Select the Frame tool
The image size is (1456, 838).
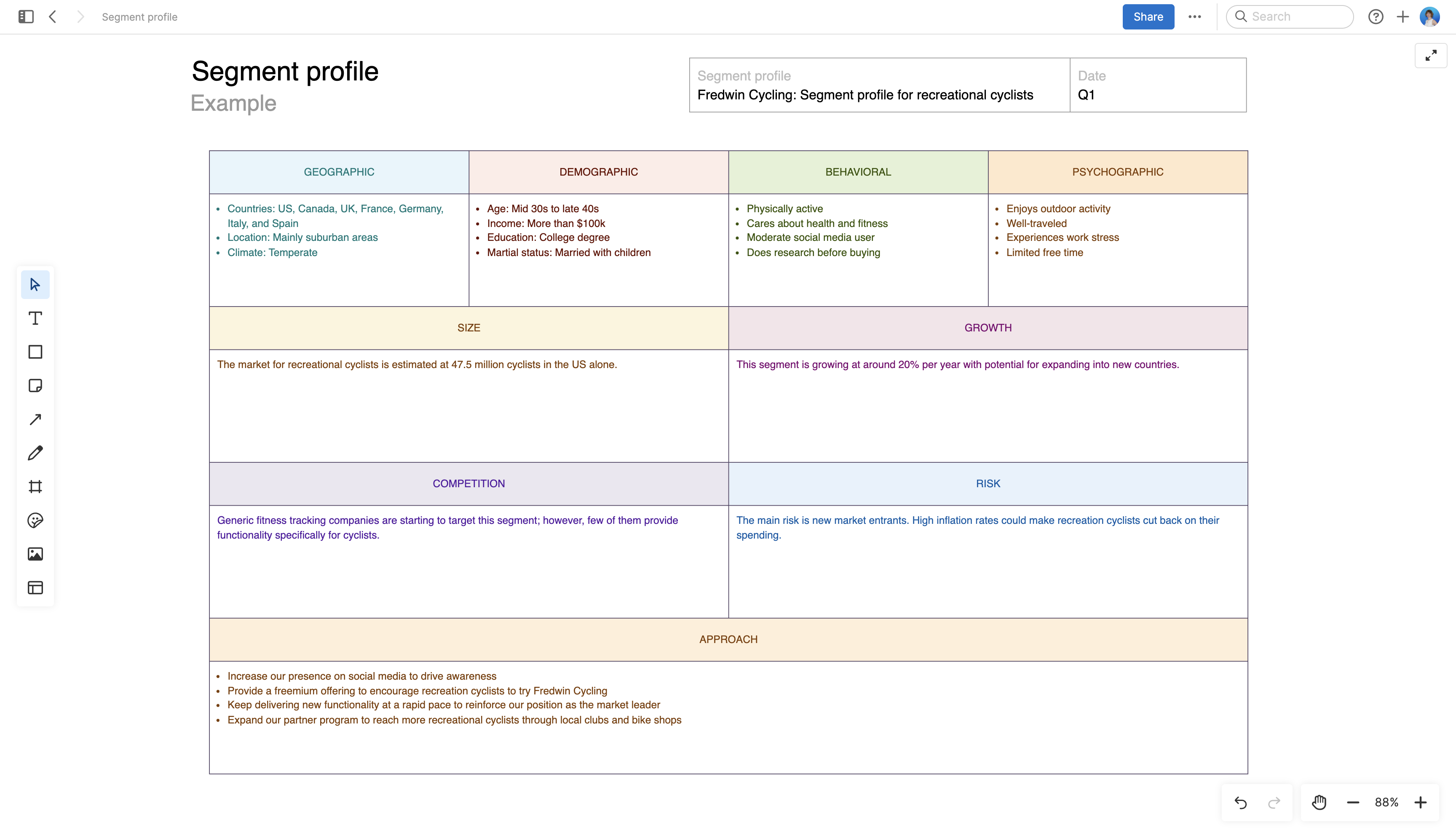tap(35, 486)
